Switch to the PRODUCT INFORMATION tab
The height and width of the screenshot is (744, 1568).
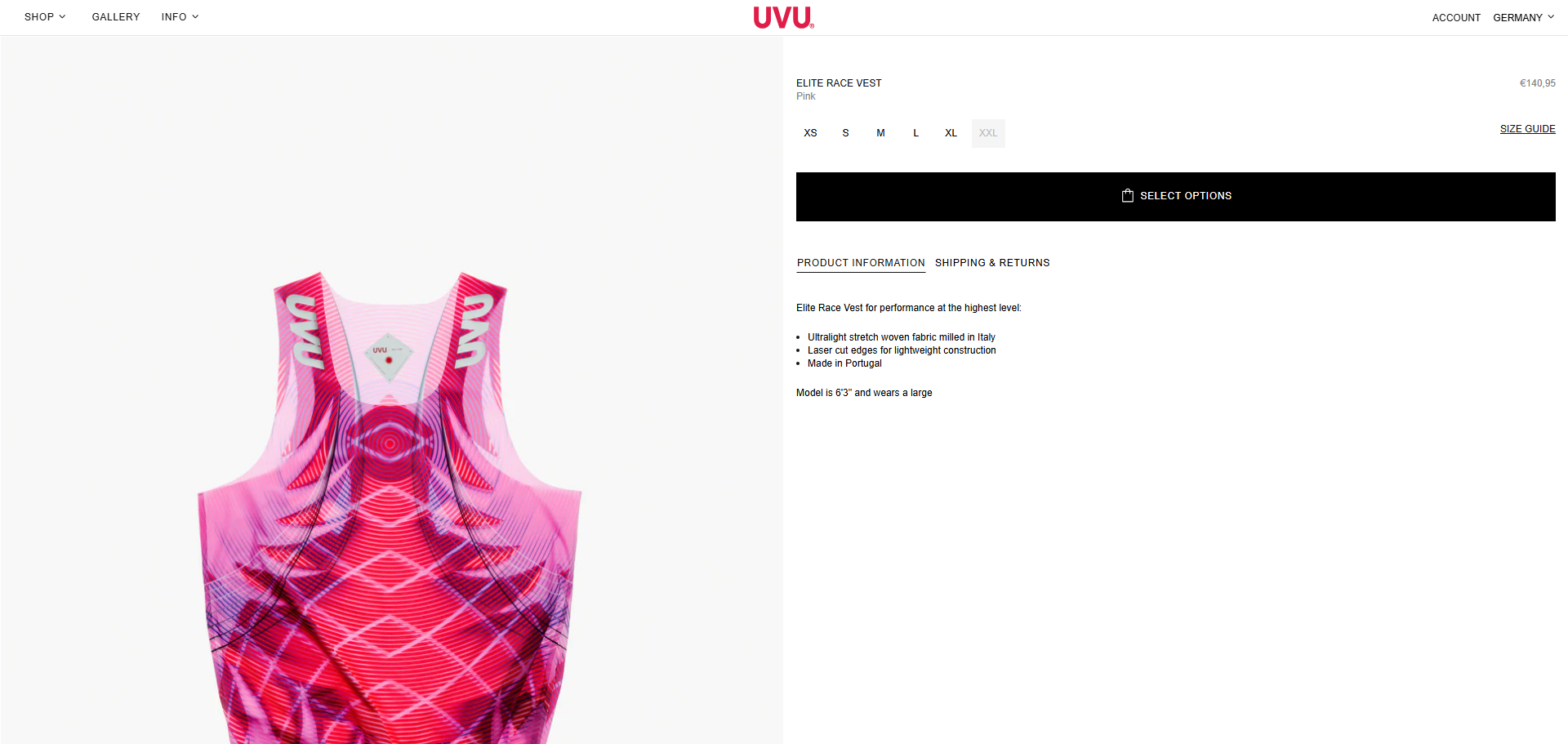coord(861,263)
